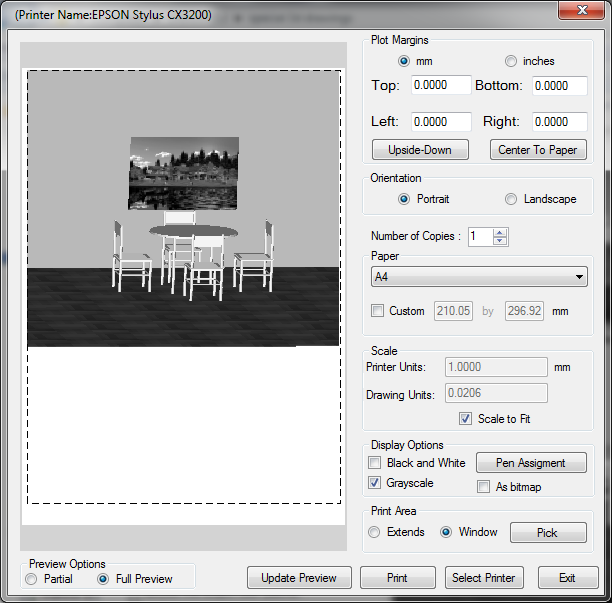Select the Extends print area option
The image size is (612, 603).
(x=376, y=532)
